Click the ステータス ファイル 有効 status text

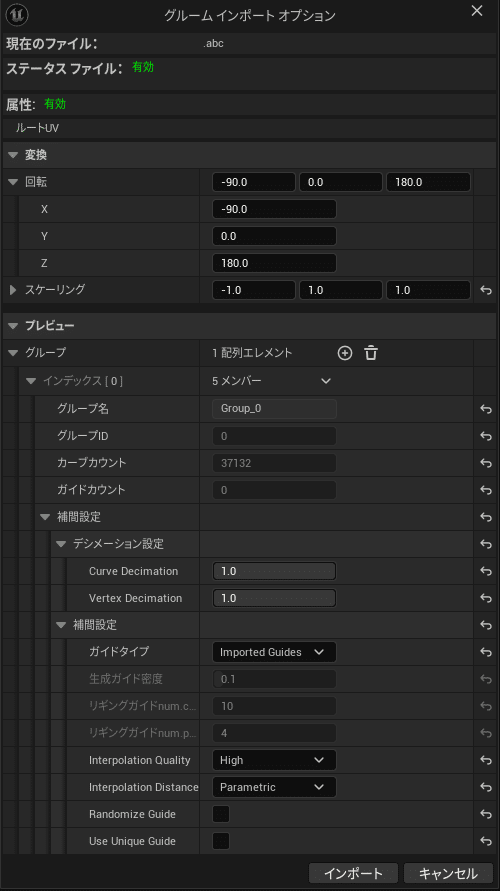[143, 67]
